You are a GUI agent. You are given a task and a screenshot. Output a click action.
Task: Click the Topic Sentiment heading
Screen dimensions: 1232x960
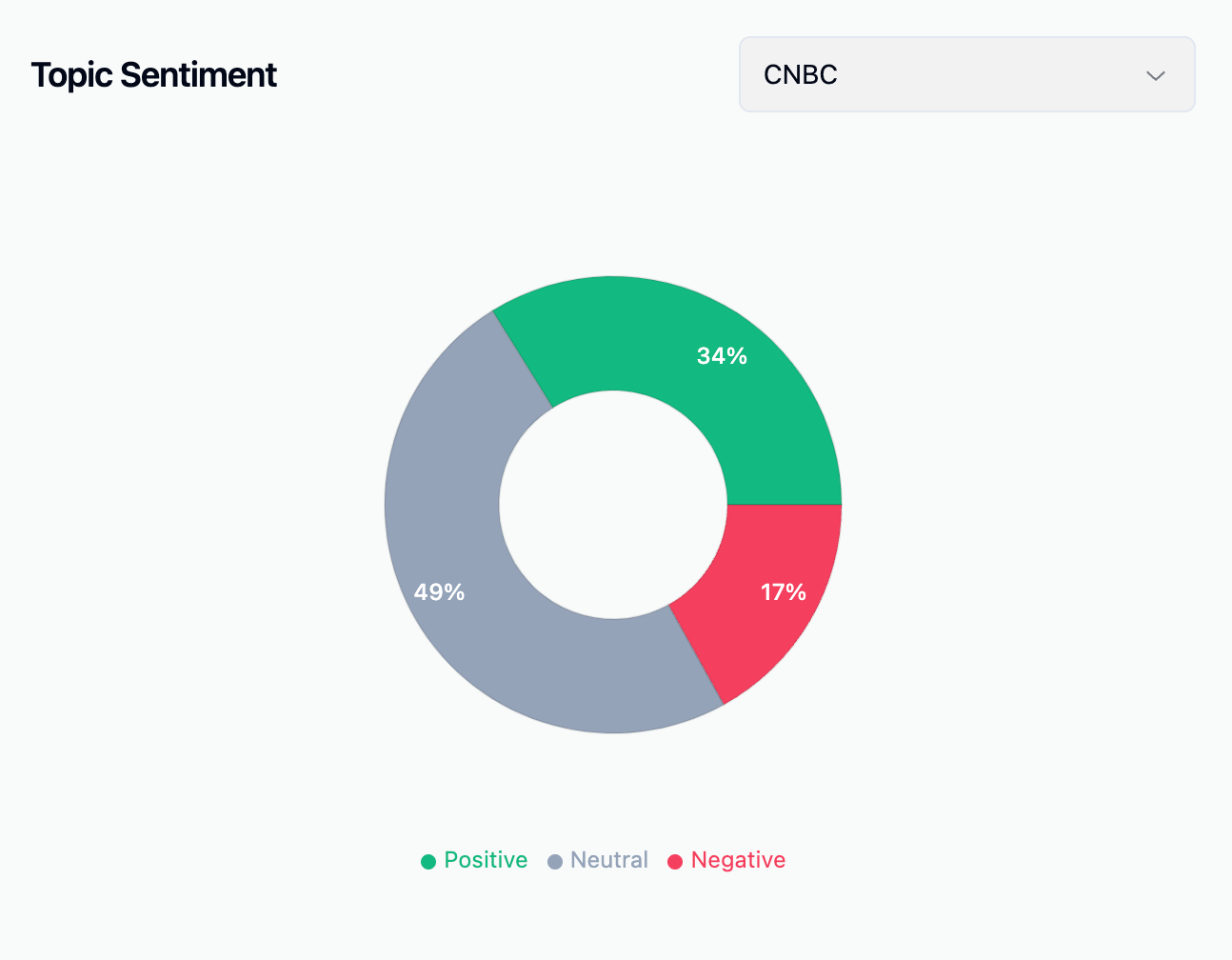[154, 74]
